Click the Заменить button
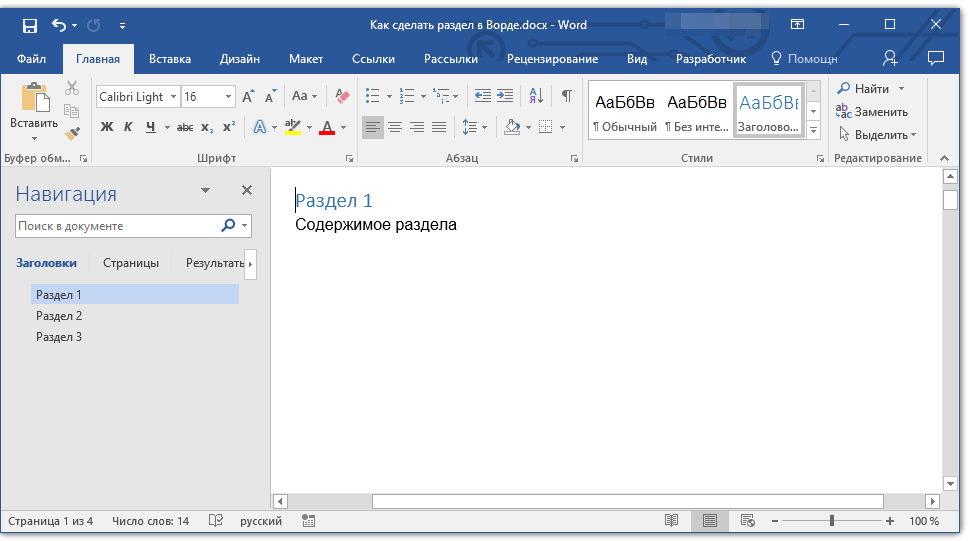This screenshot has height=541, width=968. pos(873,112)
